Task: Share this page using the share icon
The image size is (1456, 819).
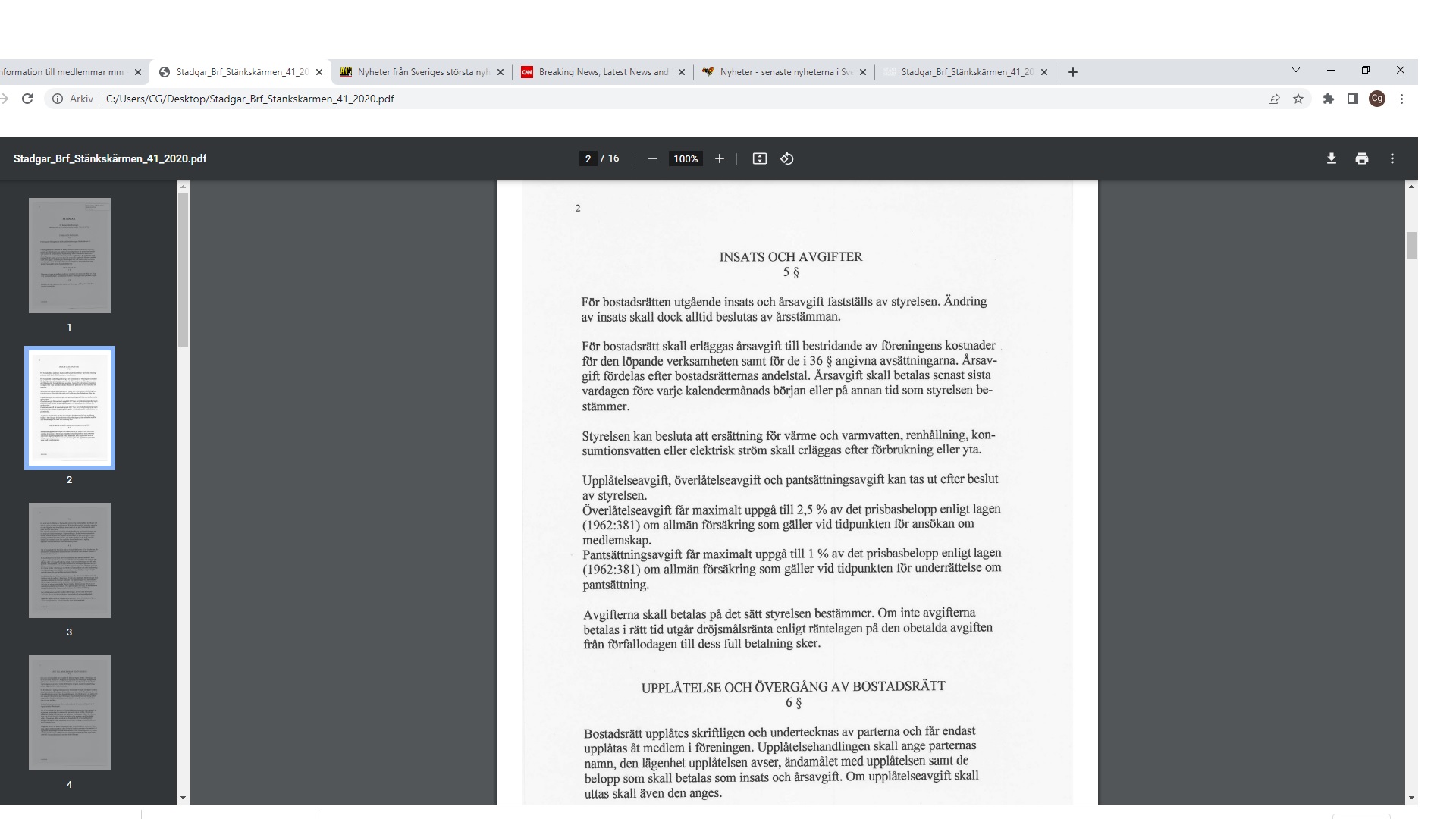Action: (1274, 99)
